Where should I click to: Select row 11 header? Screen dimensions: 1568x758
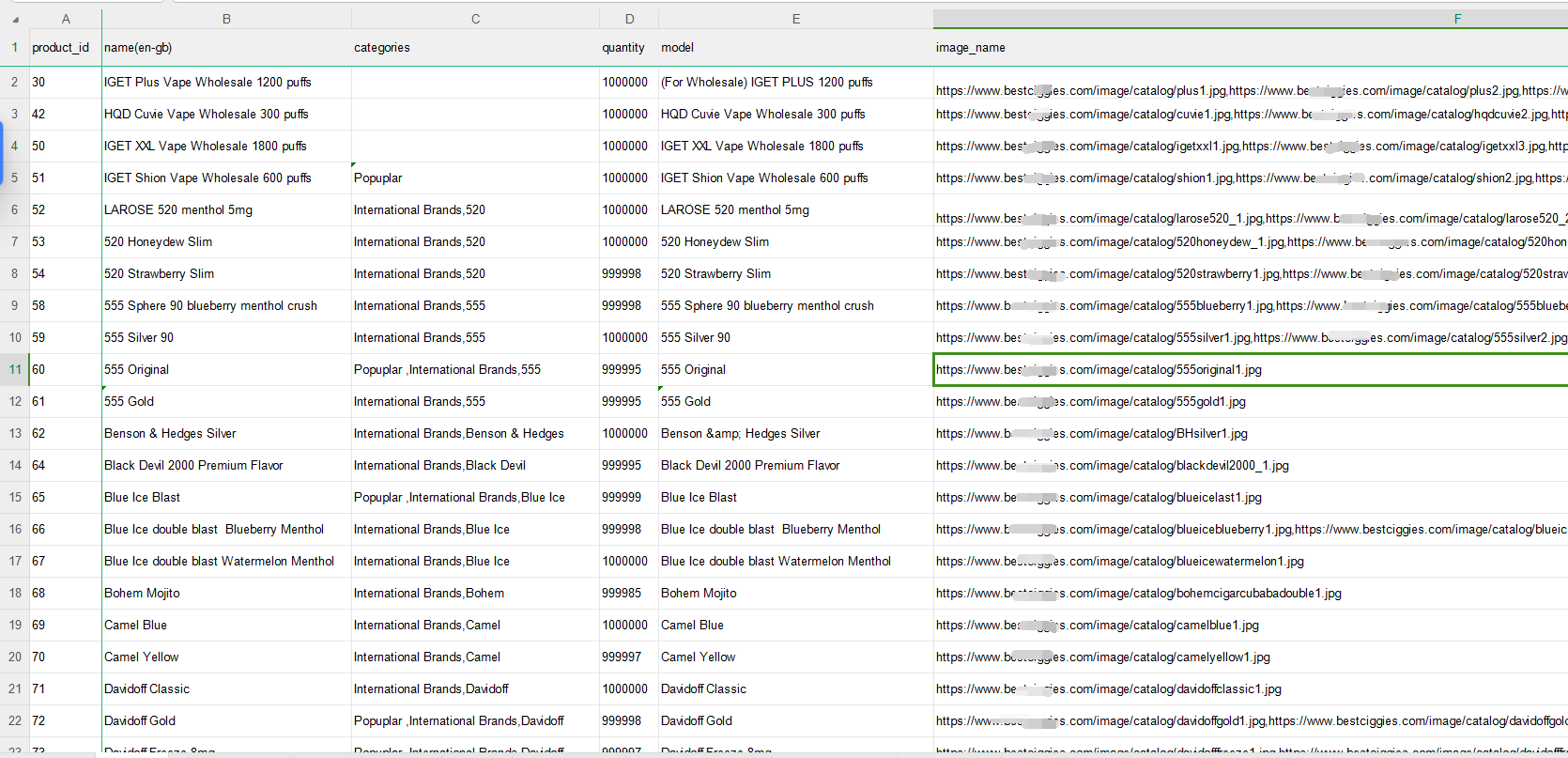click(15, 369)
